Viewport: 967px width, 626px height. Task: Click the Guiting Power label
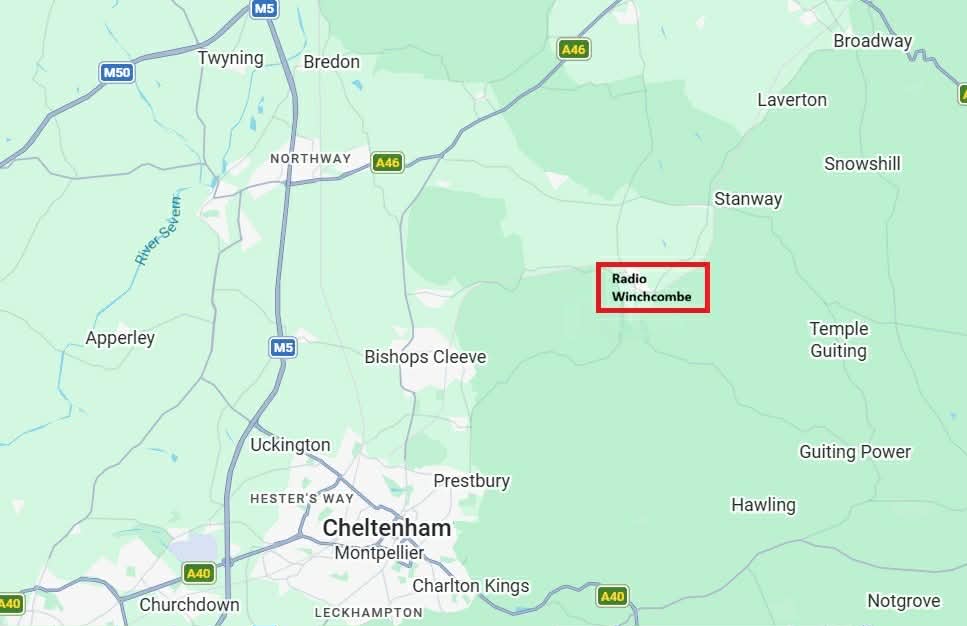855,452
